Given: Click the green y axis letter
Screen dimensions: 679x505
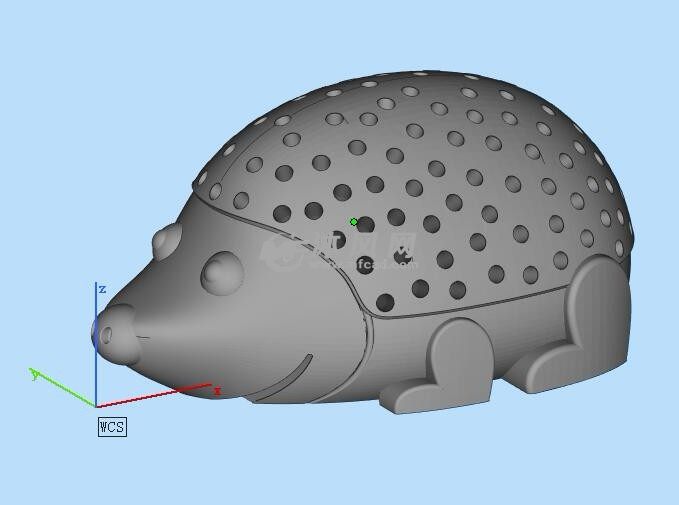Looking at the screenshot, I should pos(35,375).
